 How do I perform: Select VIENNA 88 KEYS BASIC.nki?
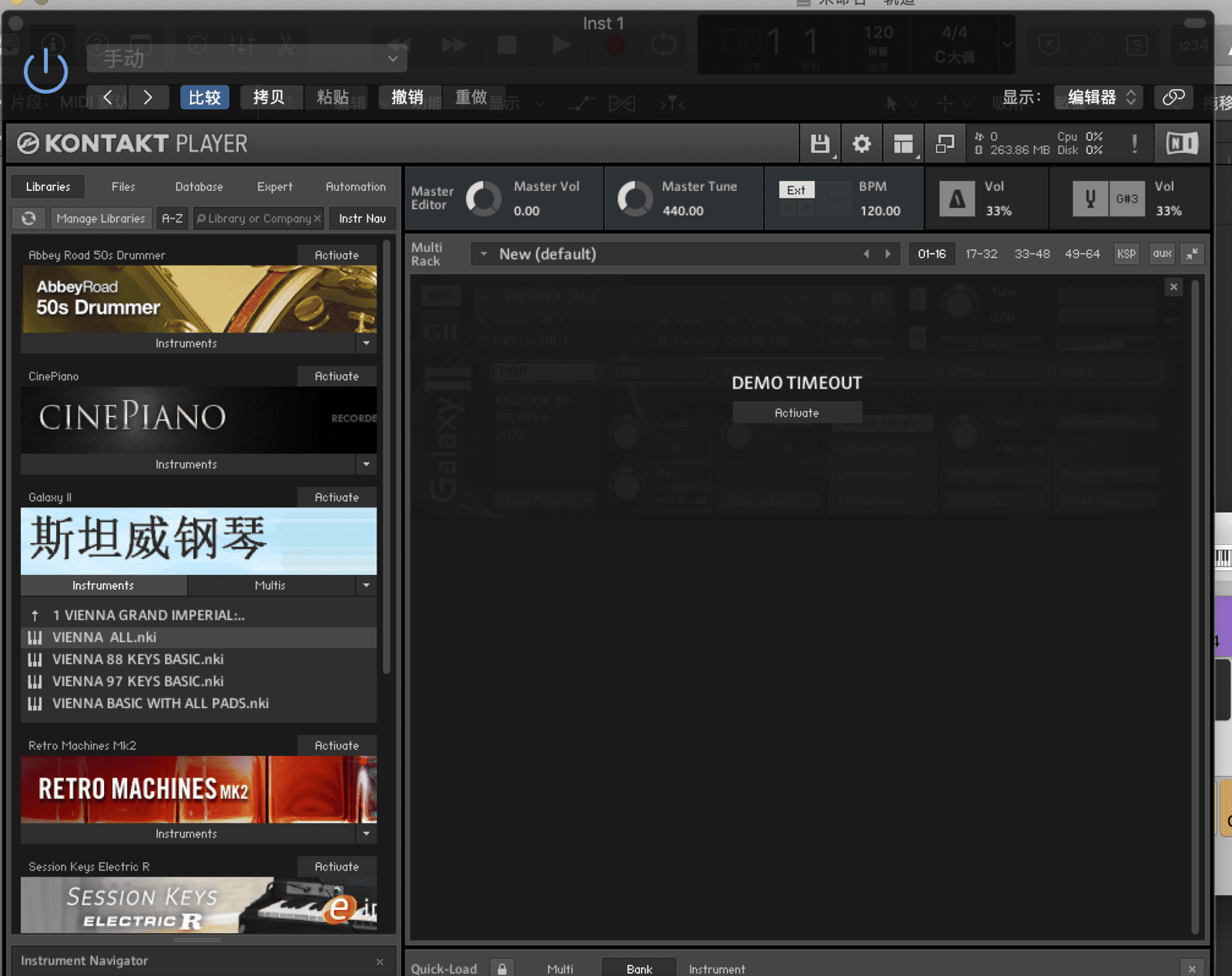coord(199,660)
